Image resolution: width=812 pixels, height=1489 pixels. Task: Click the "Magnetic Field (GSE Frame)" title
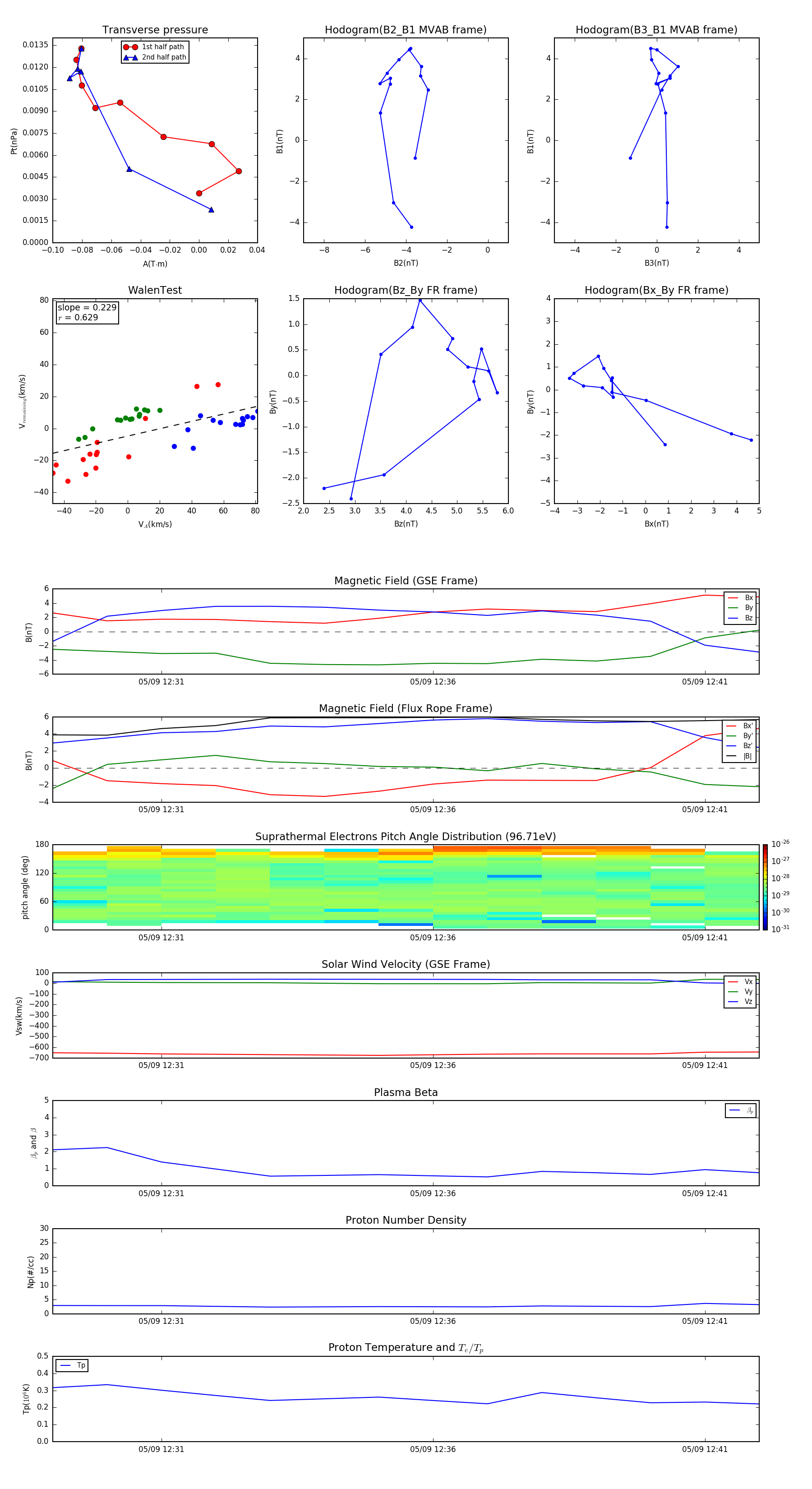pyautogui.click(x=406, y=581)
